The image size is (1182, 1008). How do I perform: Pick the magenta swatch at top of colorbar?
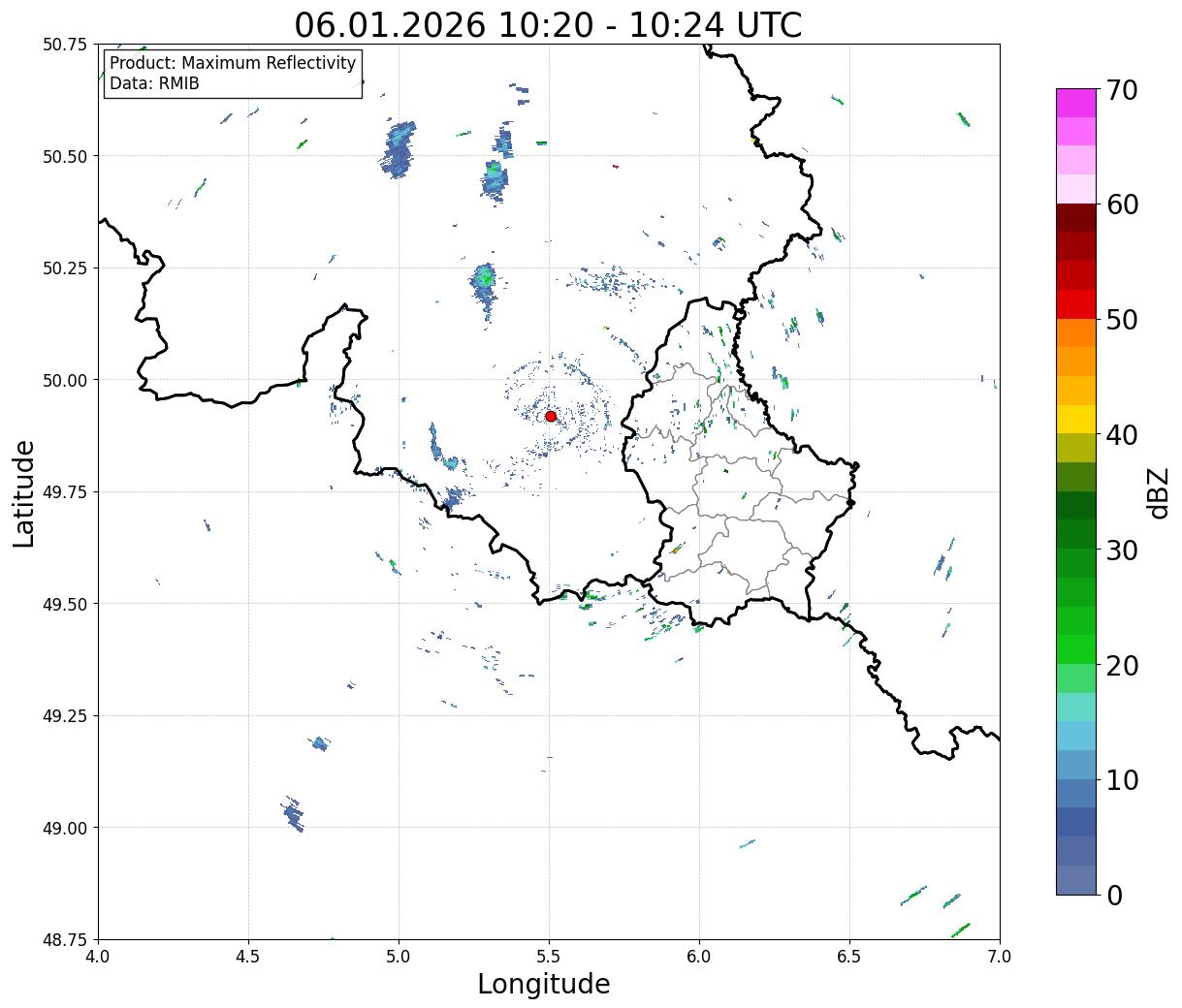point(1076,103)
